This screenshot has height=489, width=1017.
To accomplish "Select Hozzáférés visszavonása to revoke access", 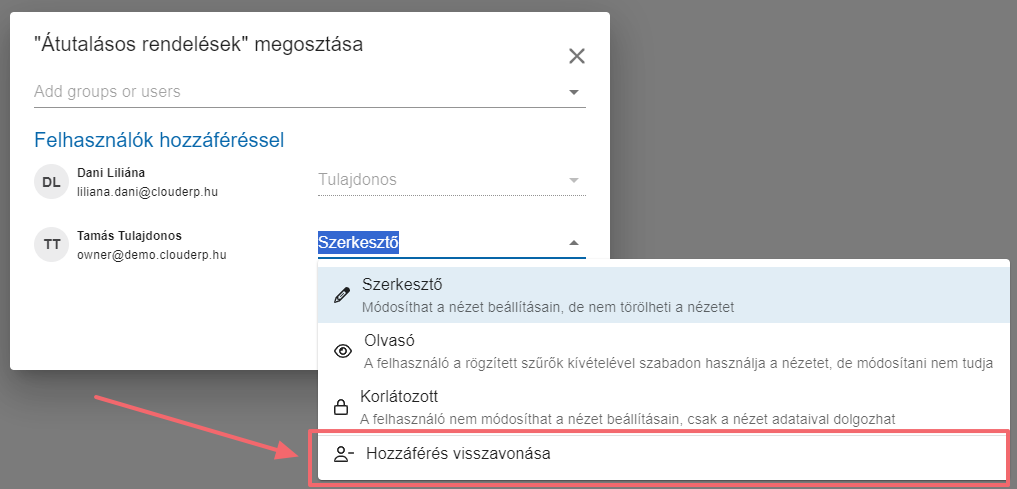I will pyautogui.click(x=458, y=454).
